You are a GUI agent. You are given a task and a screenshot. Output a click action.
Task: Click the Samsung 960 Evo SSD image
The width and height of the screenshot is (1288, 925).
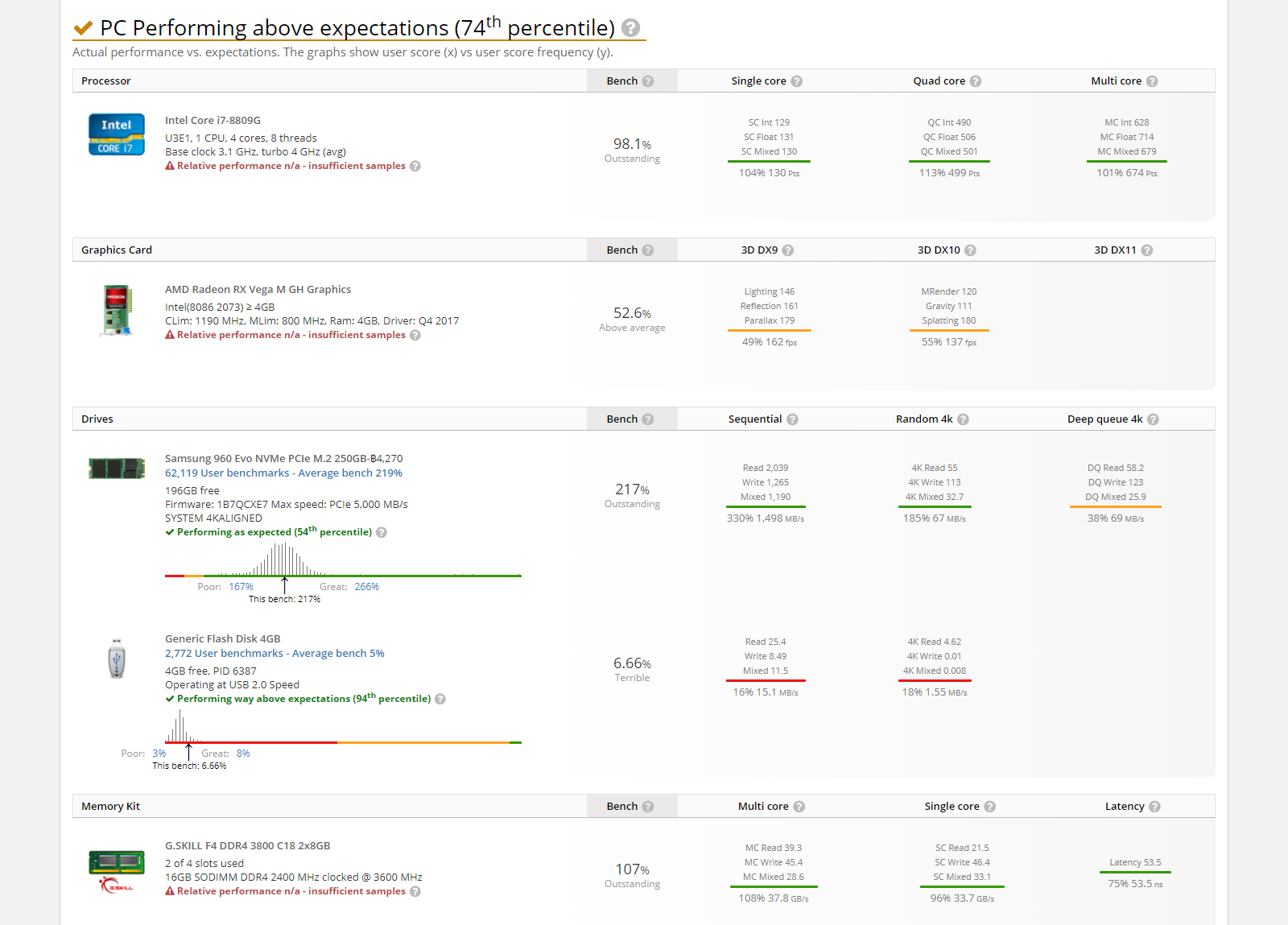point(117,468)
